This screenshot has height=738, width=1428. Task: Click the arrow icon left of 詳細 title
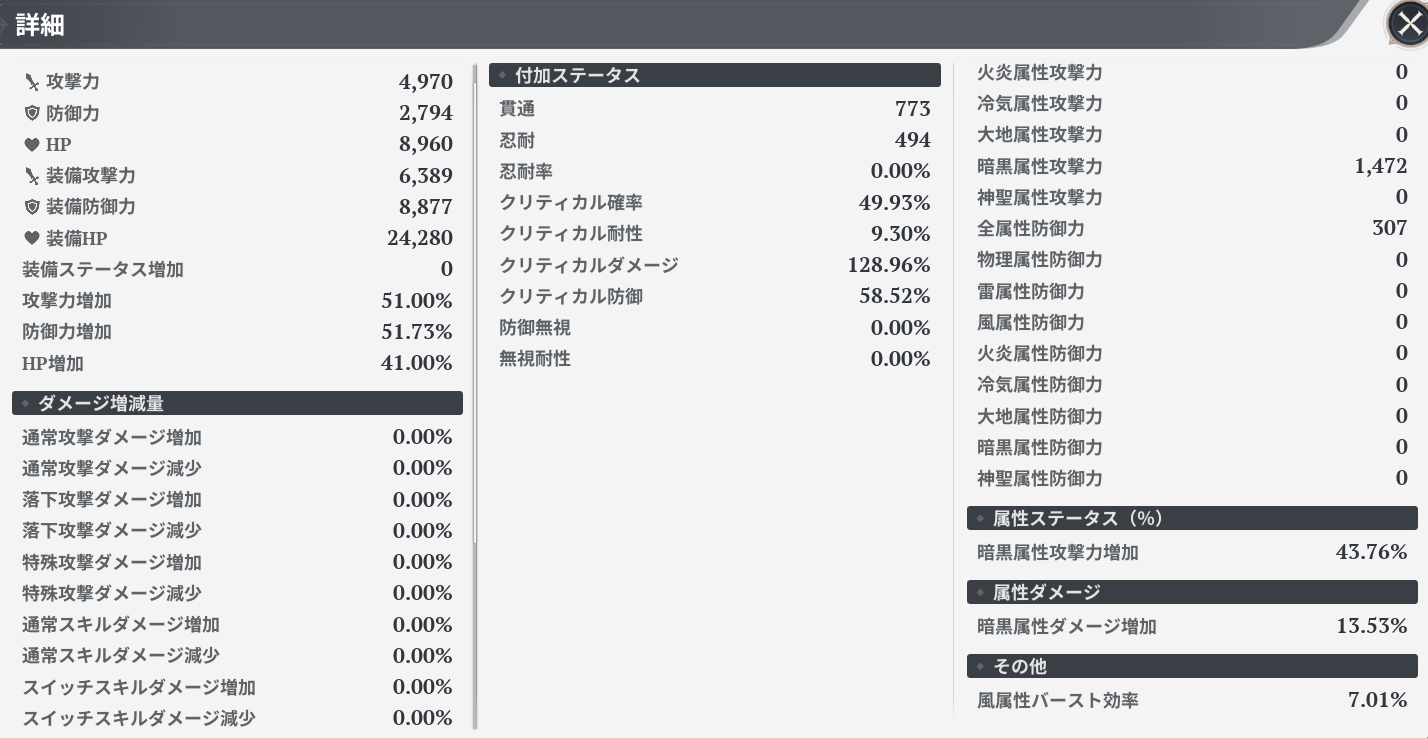[x=5, y=24]
